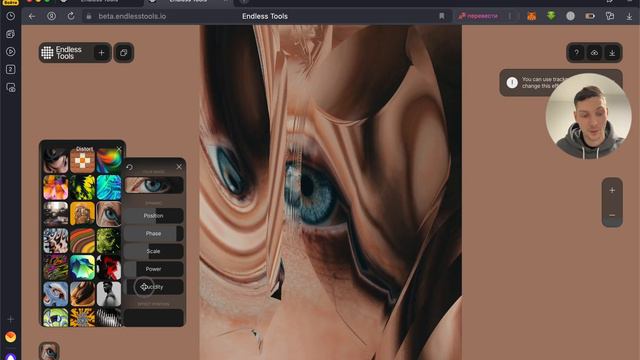The height and width of the screenshot is (360, 640).
Task: Click the empty field at bottom of settings
Action: click(153, 317)
